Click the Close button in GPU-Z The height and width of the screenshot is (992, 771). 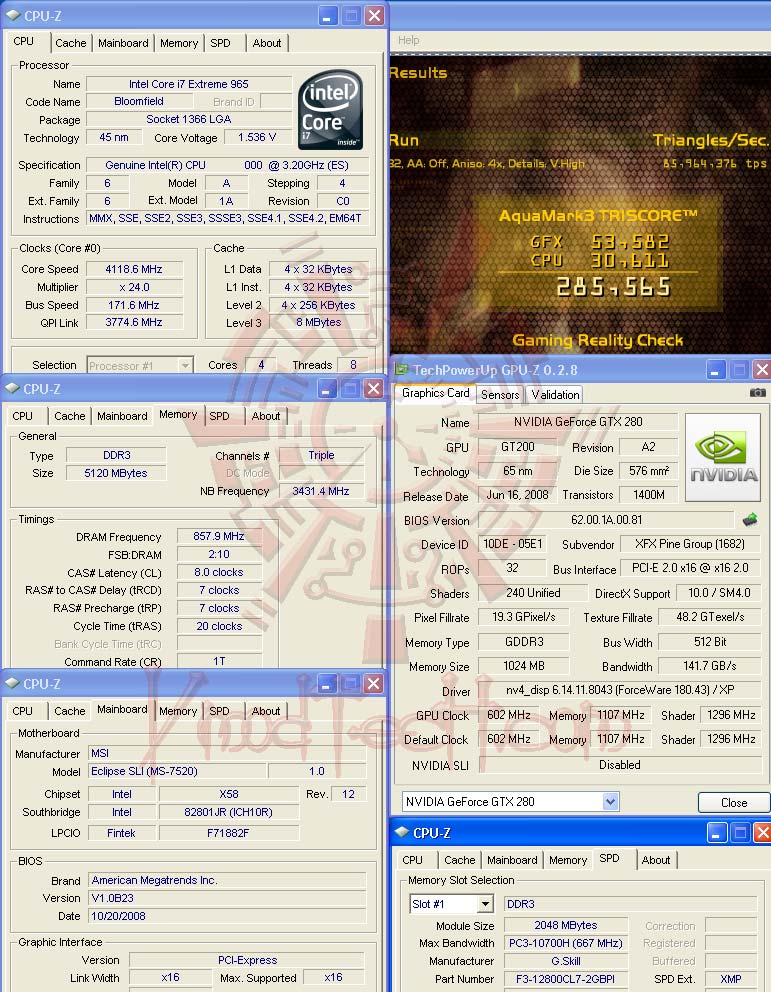[734, 802]
